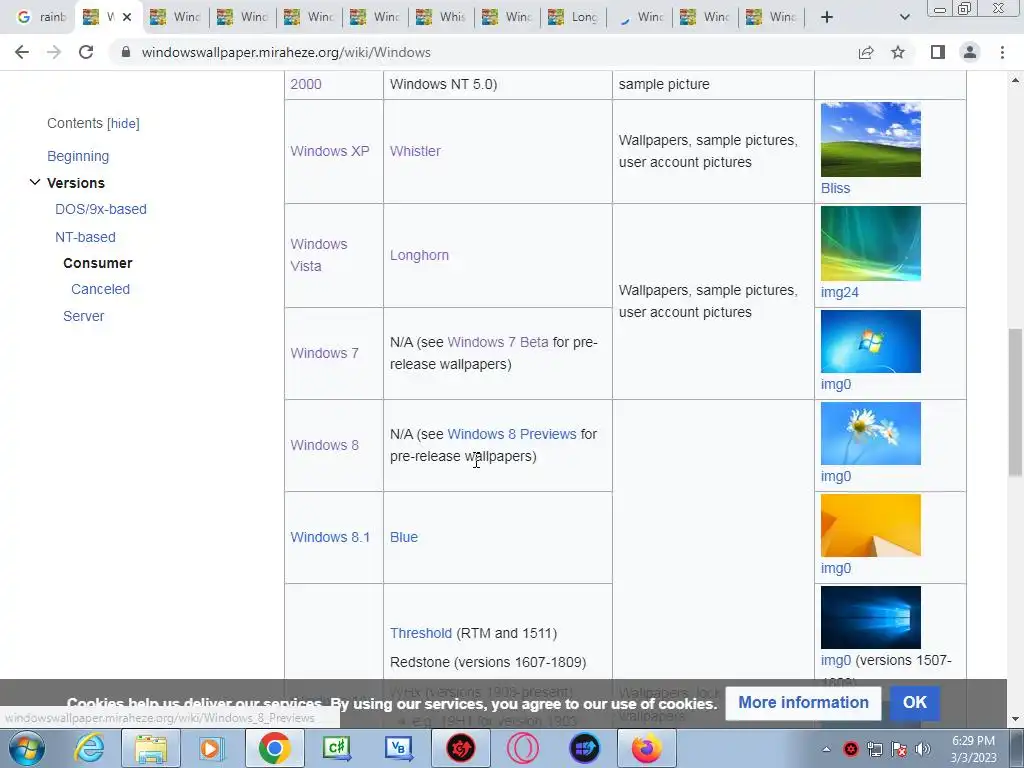The width and height of the screenshot is (1024, 768).
Task: Jump to DOS/9x-based section
Action: pos(101,209)
